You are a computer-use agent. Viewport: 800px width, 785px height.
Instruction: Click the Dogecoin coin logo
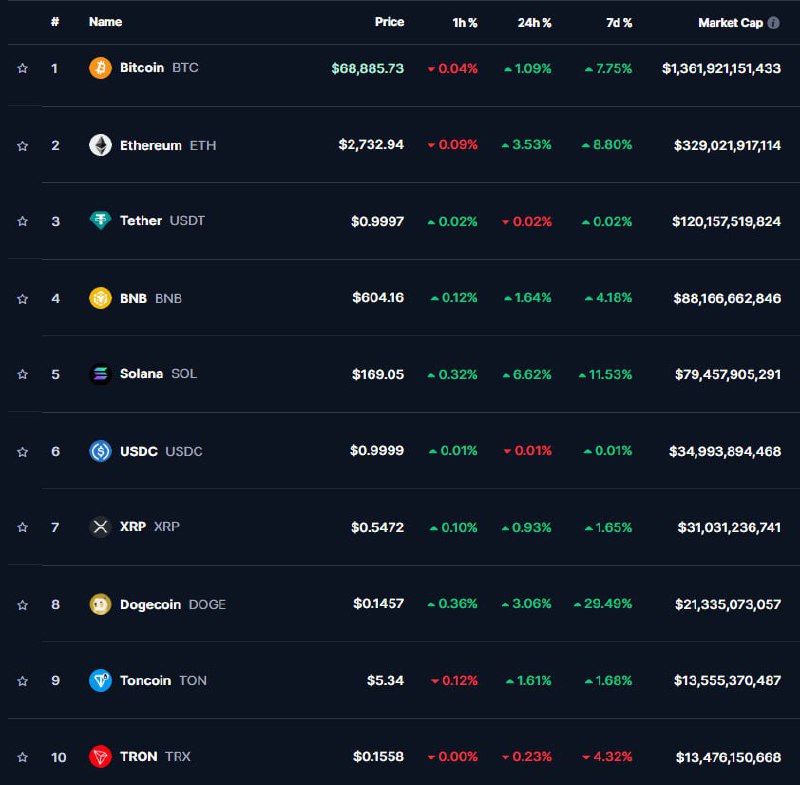pyautogui.click(x=100, y=604)
